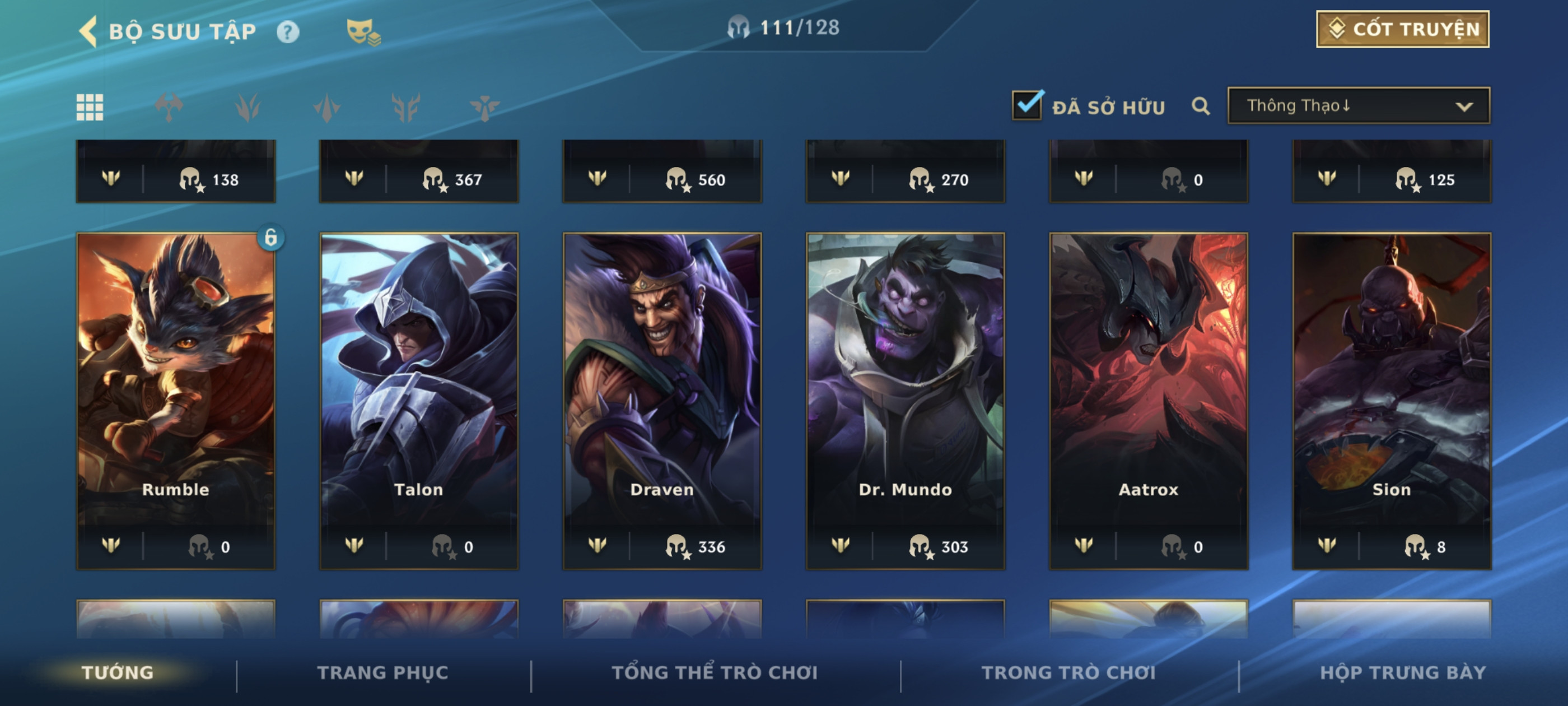The height and width of the screenshot is (706, 1568).
Task: Switch to the Trang Phục tab
Action: pos(382,672)
